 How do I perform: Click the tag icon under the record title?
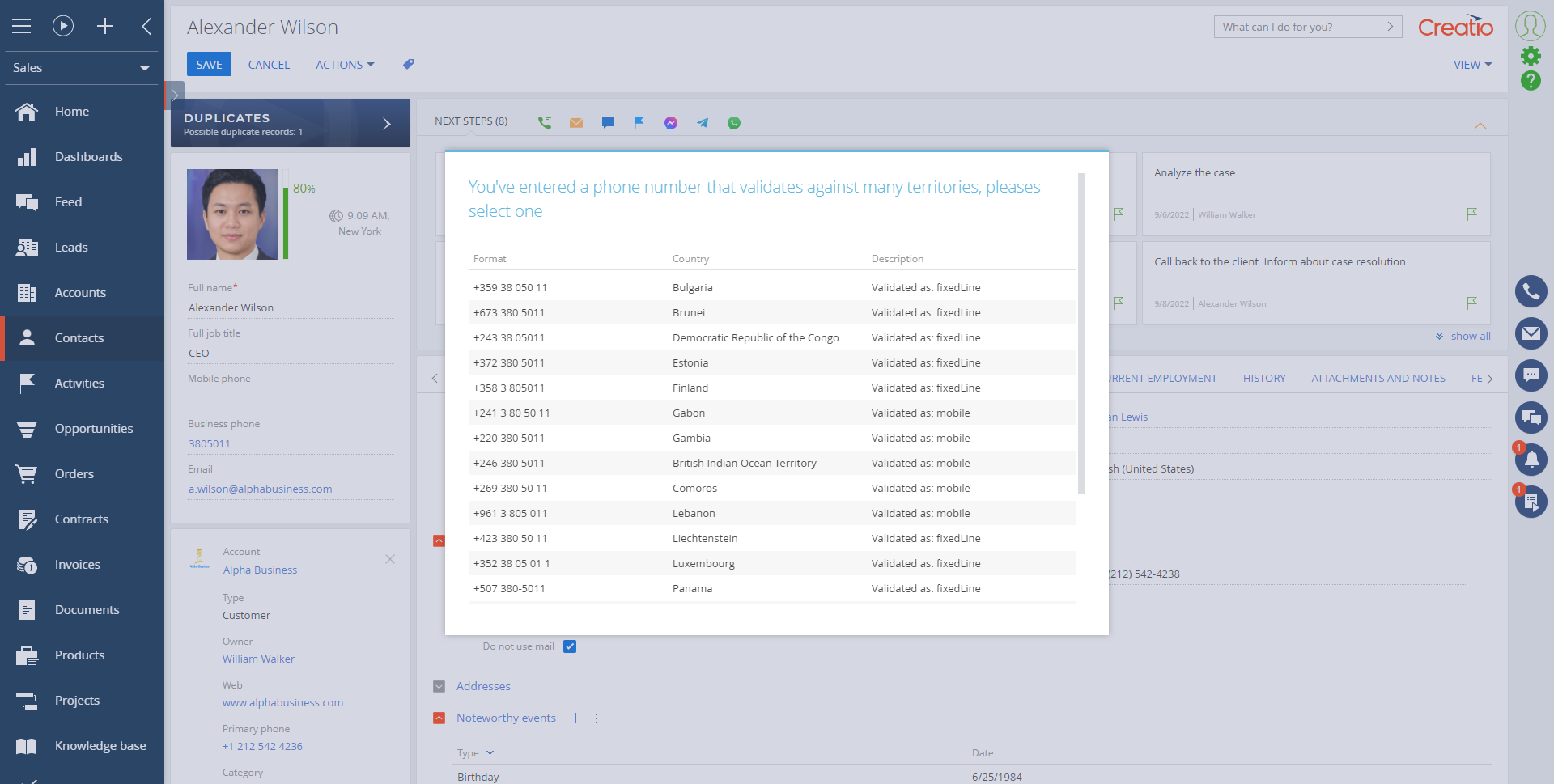pos(408,64)
